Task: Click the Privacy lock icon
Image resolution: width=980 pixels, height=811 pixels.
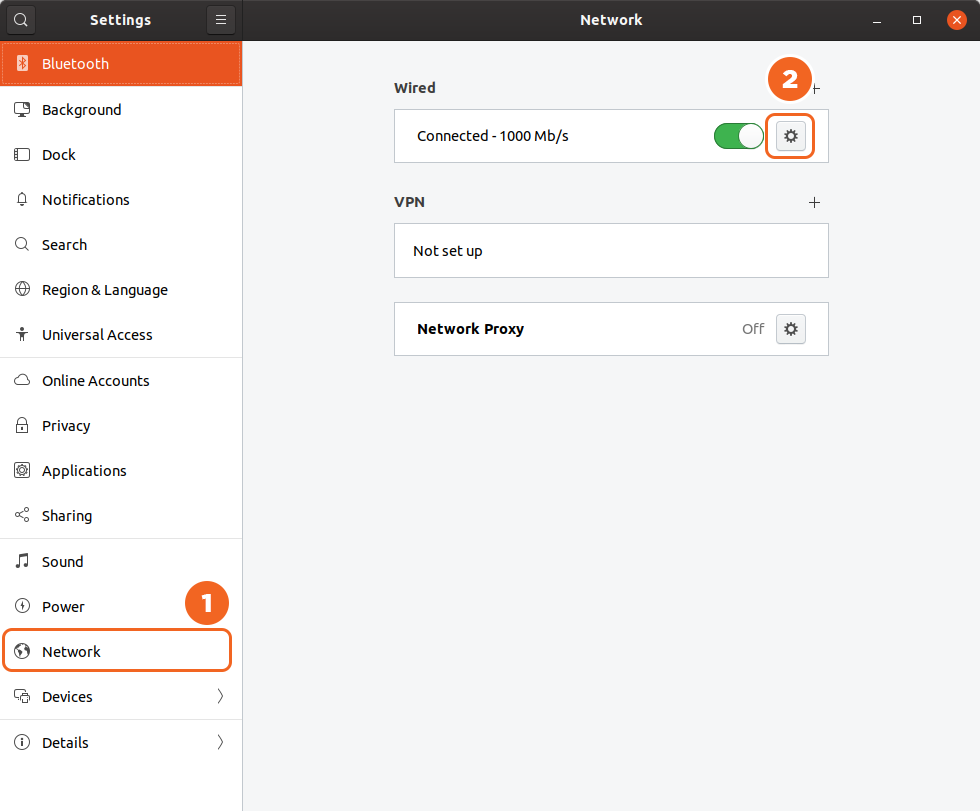Action: point(22,426)
